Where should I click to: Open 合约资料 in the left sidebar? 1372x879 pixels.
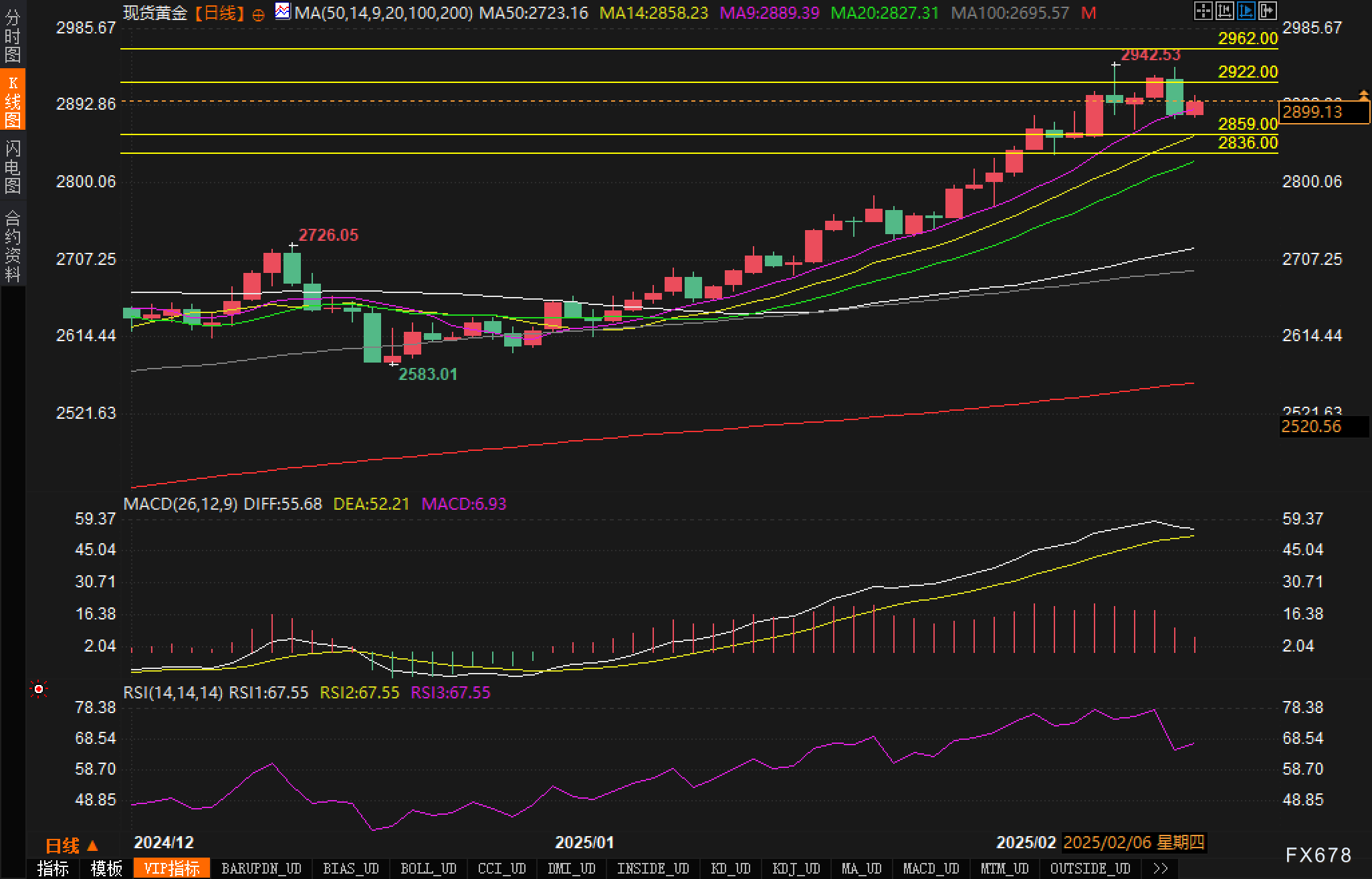pos(13,246)
